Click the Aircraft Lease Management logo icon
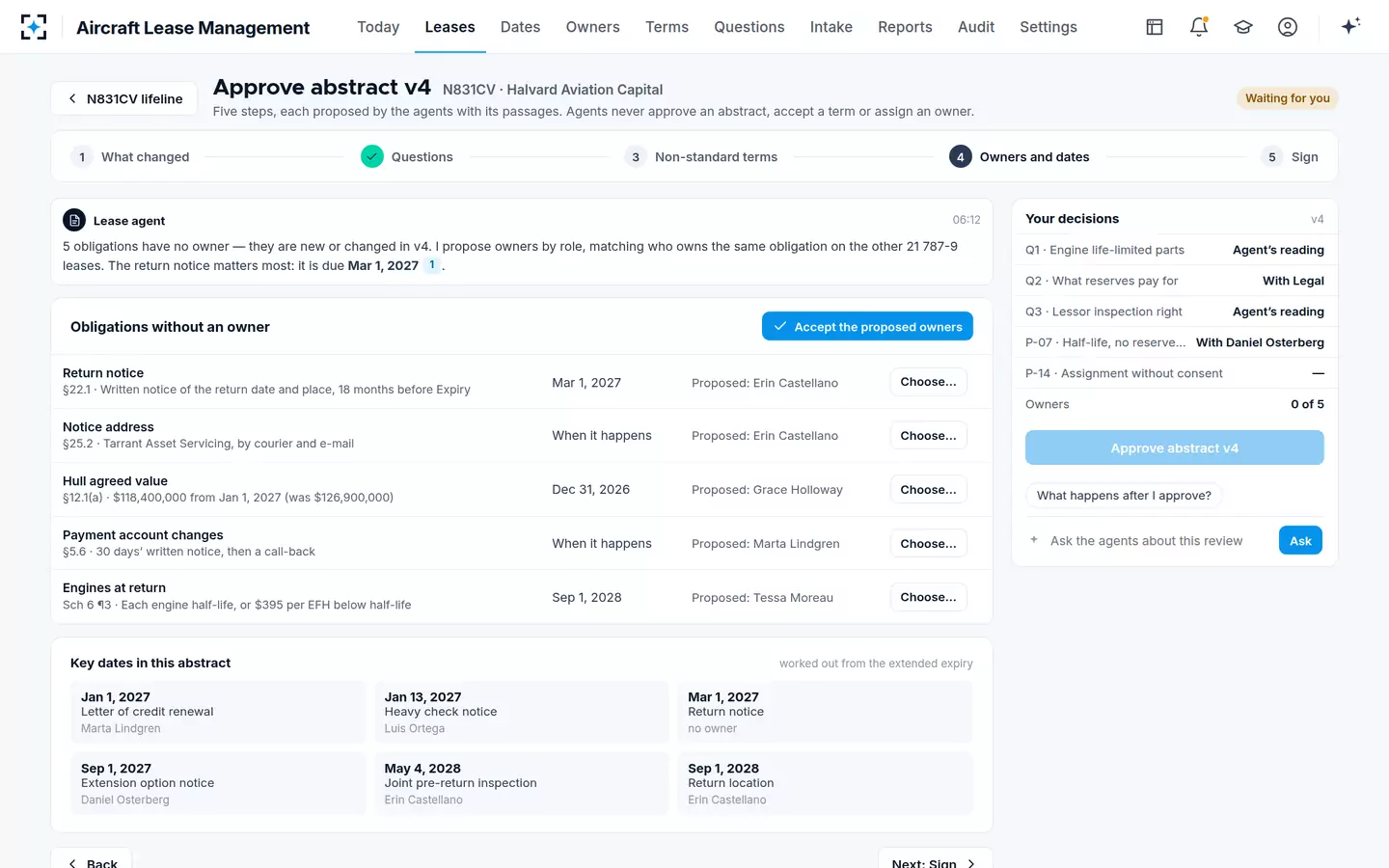 click(34, 27)
